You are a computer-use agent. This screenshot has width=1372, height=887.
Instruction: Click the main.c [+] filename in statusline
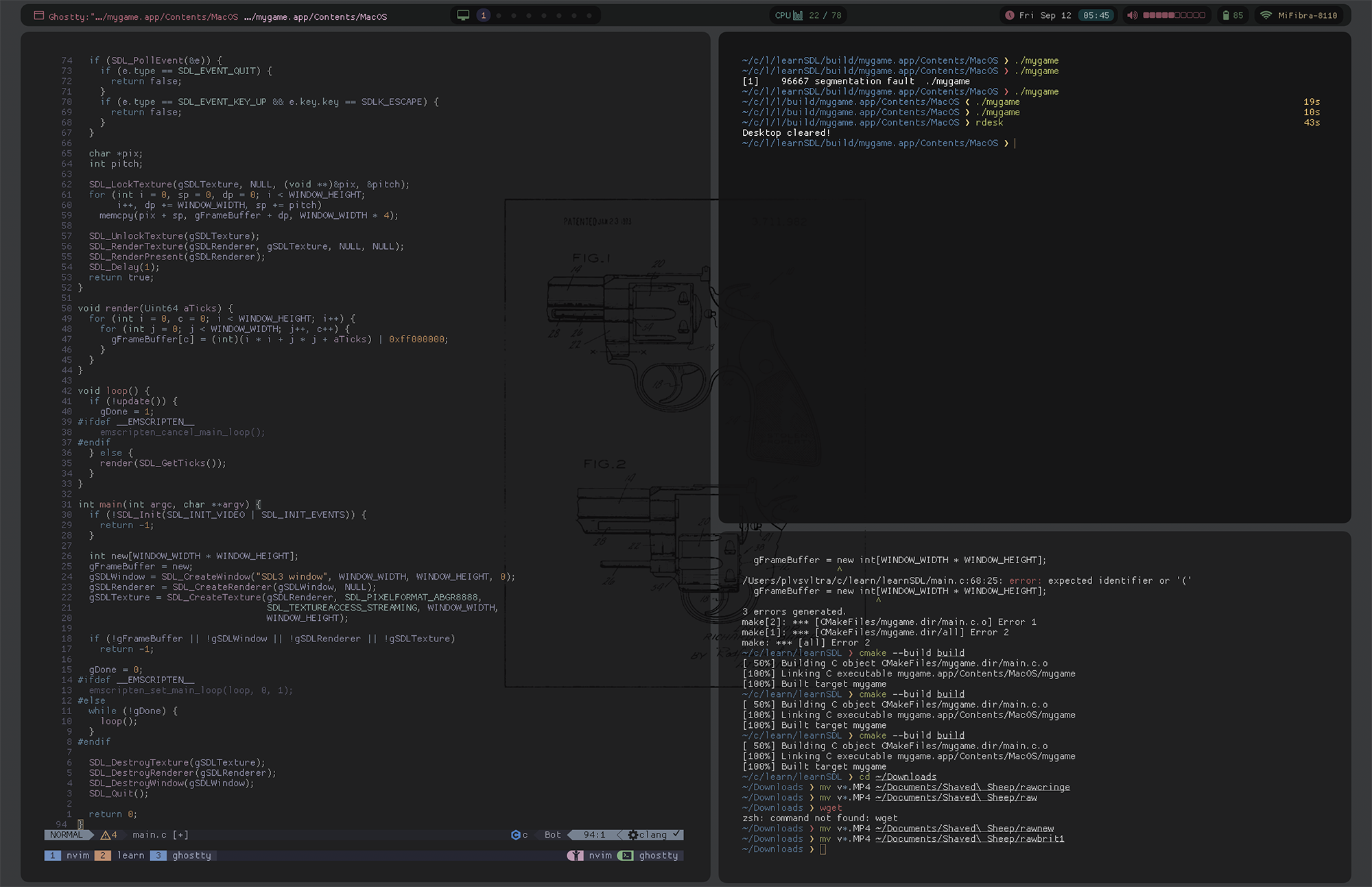click(161, 835)
